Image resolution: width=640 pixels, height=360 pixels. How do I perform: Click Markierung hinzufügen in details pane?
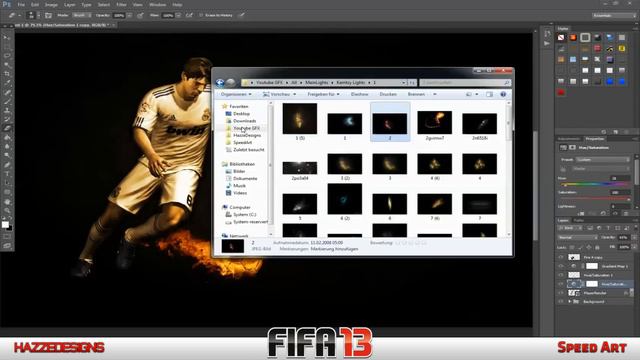click(x=334, y=249)
